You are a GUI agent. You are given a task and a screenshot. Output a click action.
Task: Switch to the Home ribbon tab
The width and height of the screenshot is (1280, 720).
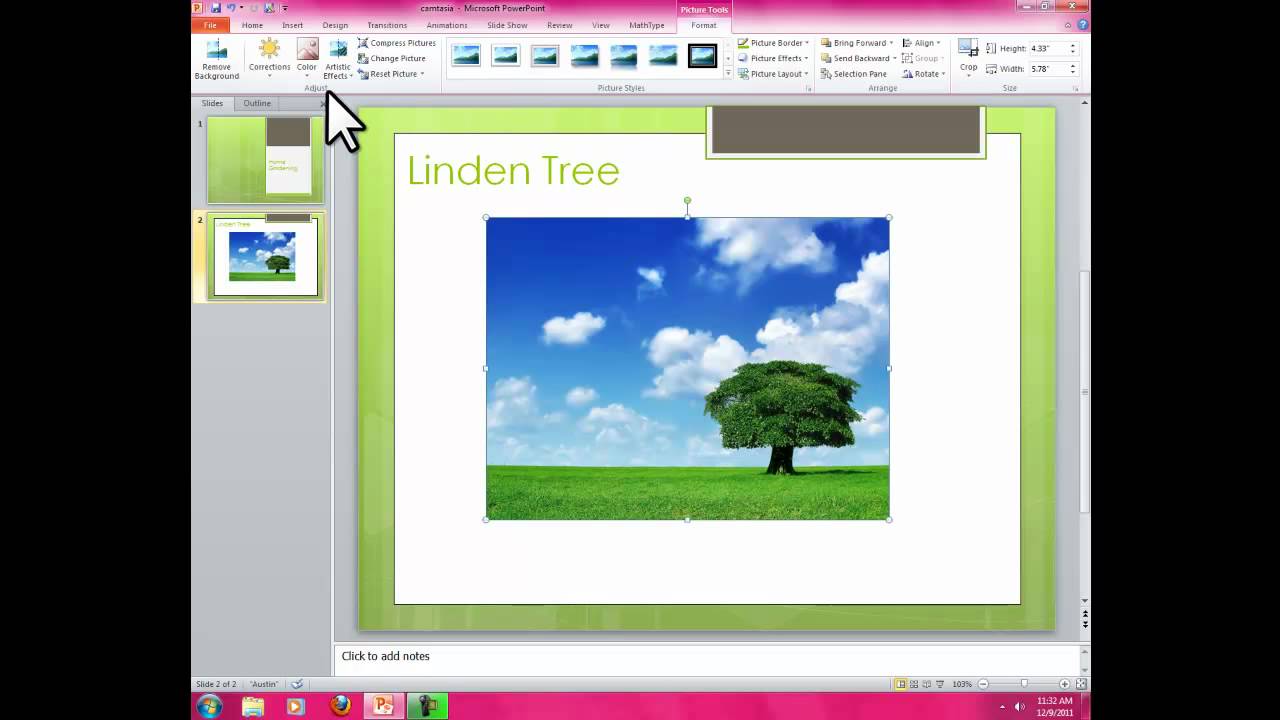coord(252,25)
